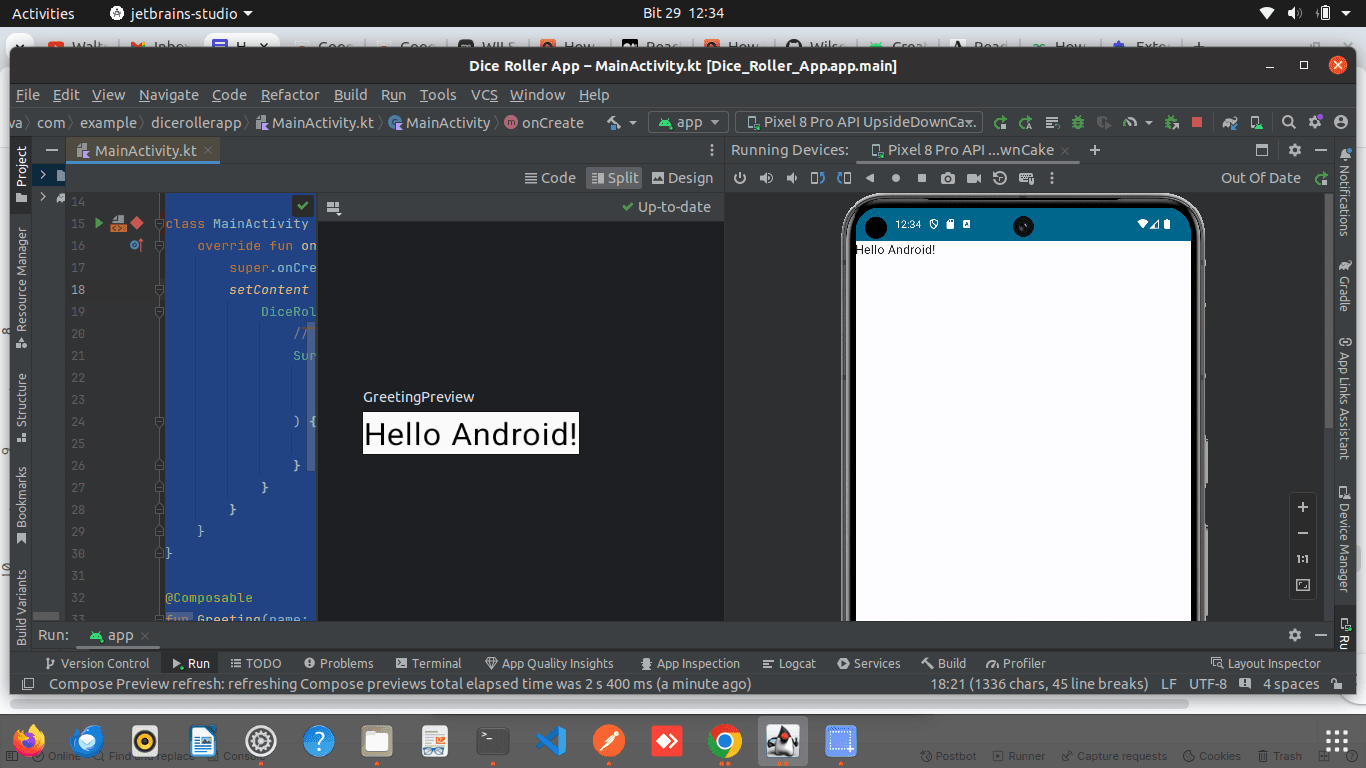Start emulator screen recording video icon
The height and width of the screenshot is (768, 1366).
pos(974,178)
